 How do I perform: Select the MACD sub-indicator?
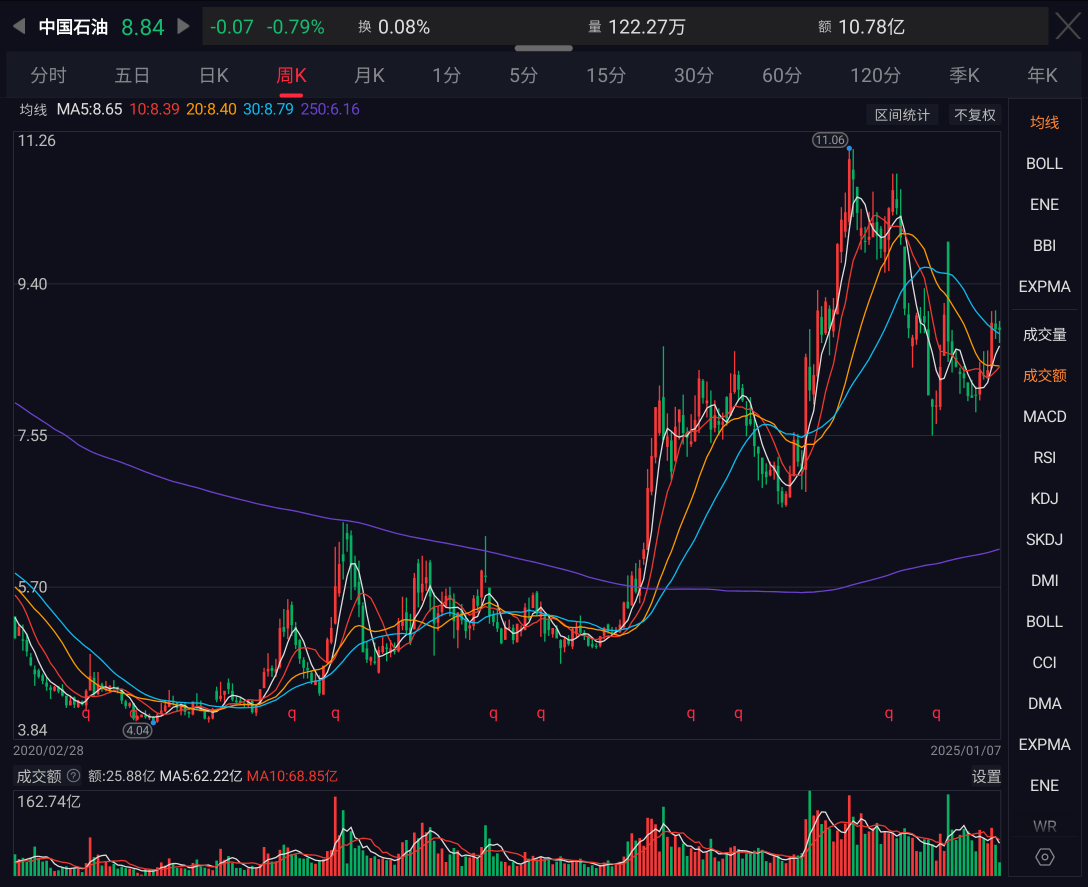[1044, 416]
